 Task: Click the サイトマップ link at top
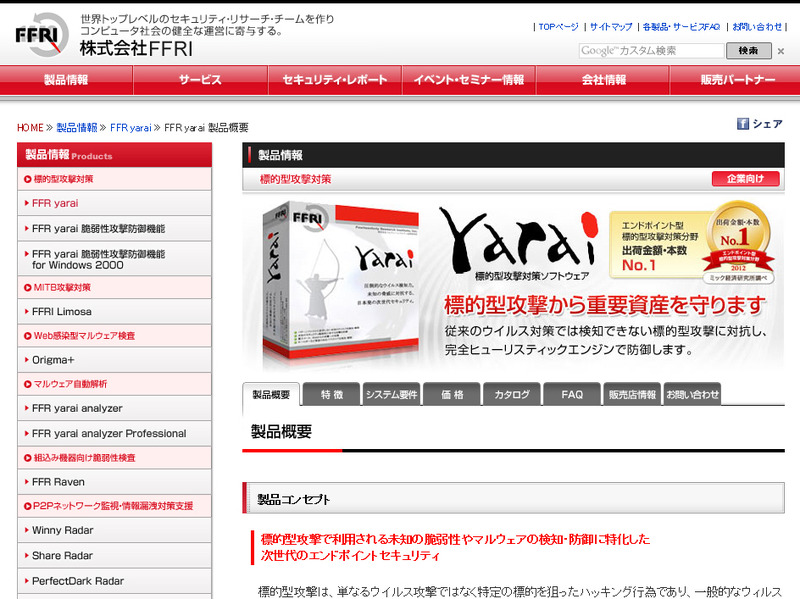(x=610, y=27)
